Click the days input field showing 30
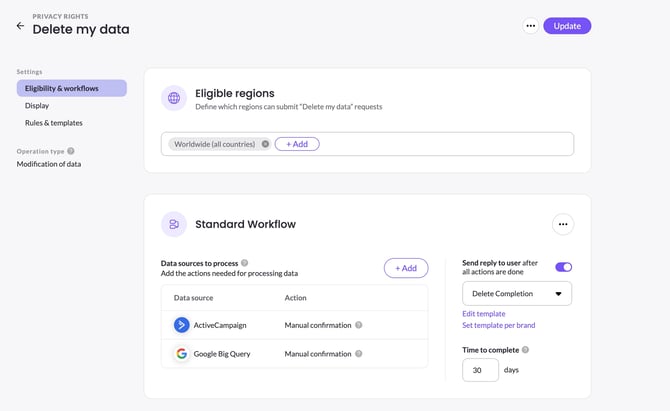 click(480, 370)
